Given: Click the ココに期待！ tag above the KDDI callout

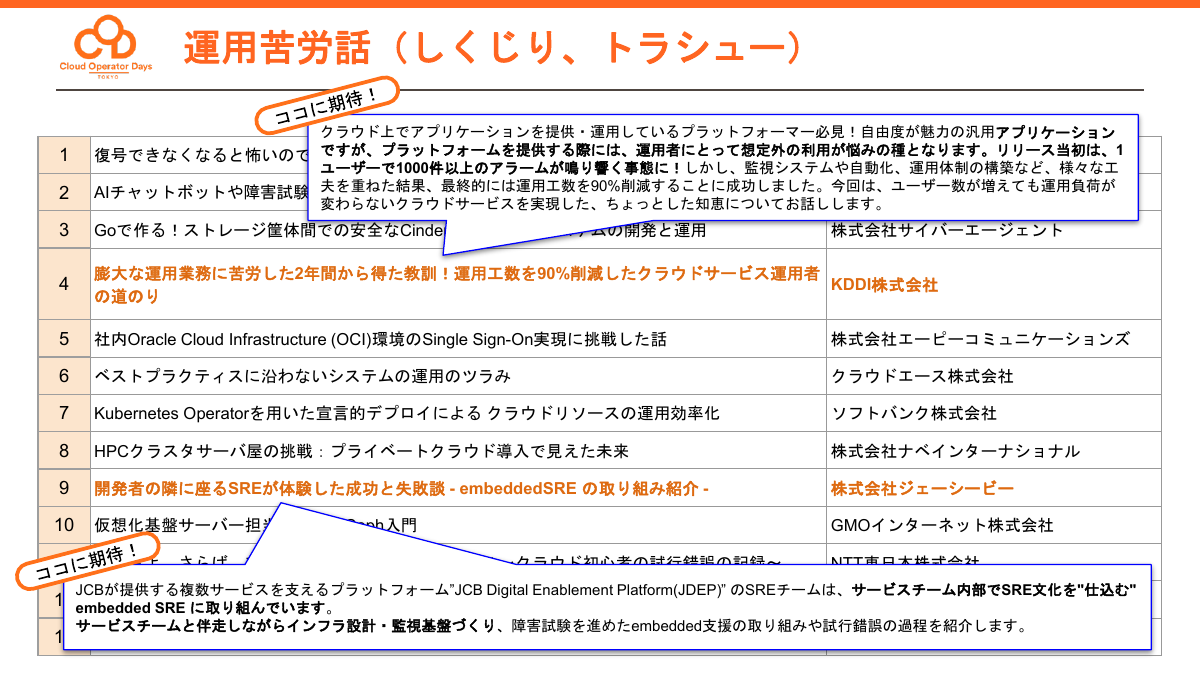Looking at the screenshot, I should coord(328,107).
